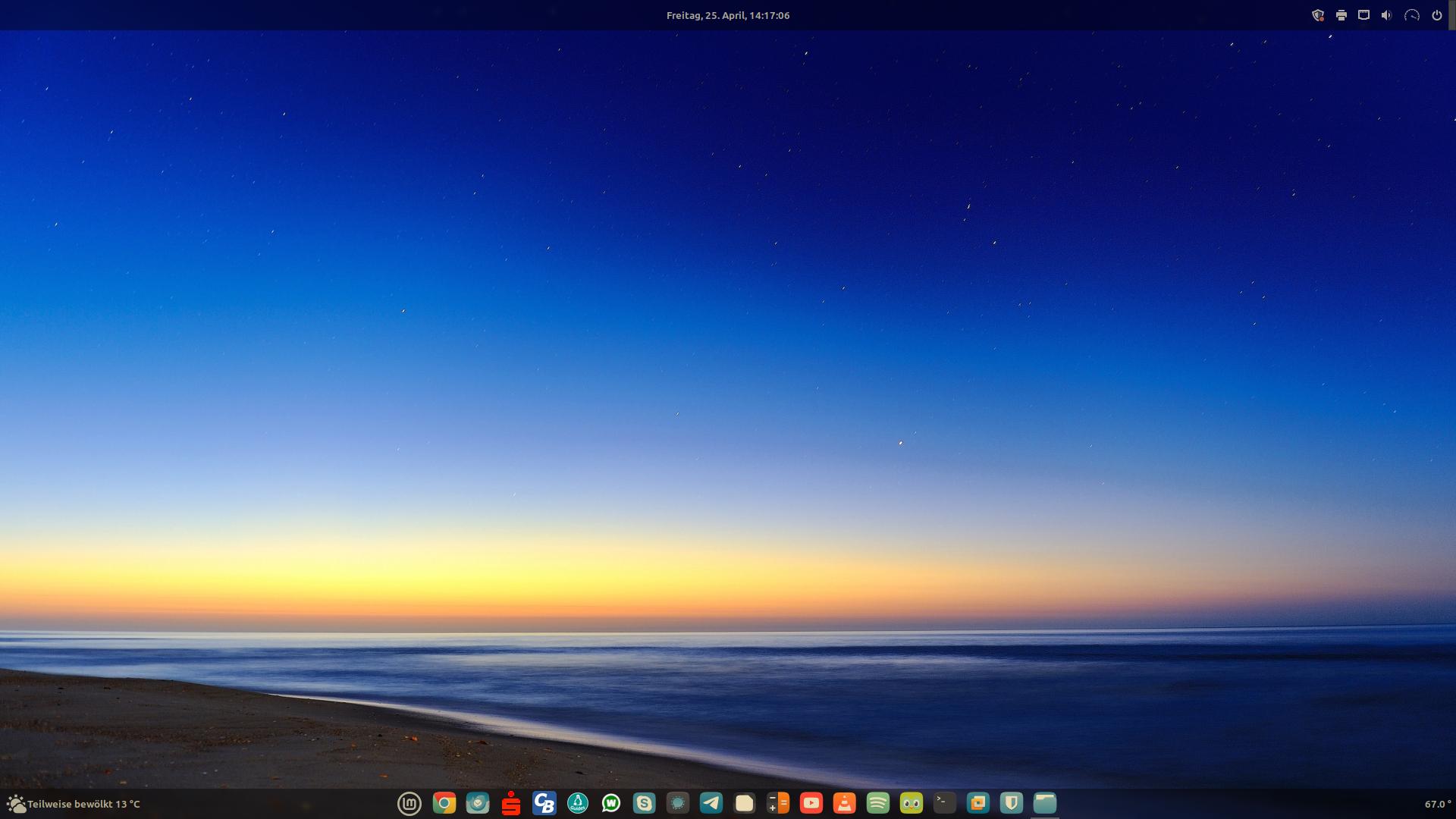Open the printer applet in the tray
Screen dimensions: 1456x819
pos(1341,15)
